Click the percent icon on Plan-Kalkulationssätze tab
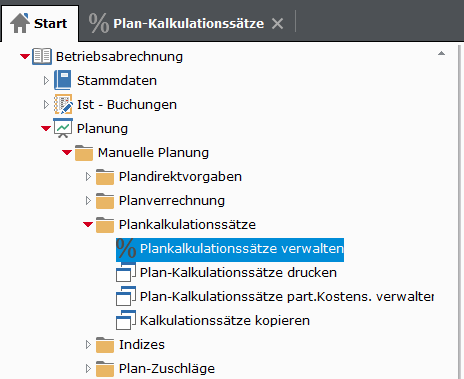 coord(99,23)
